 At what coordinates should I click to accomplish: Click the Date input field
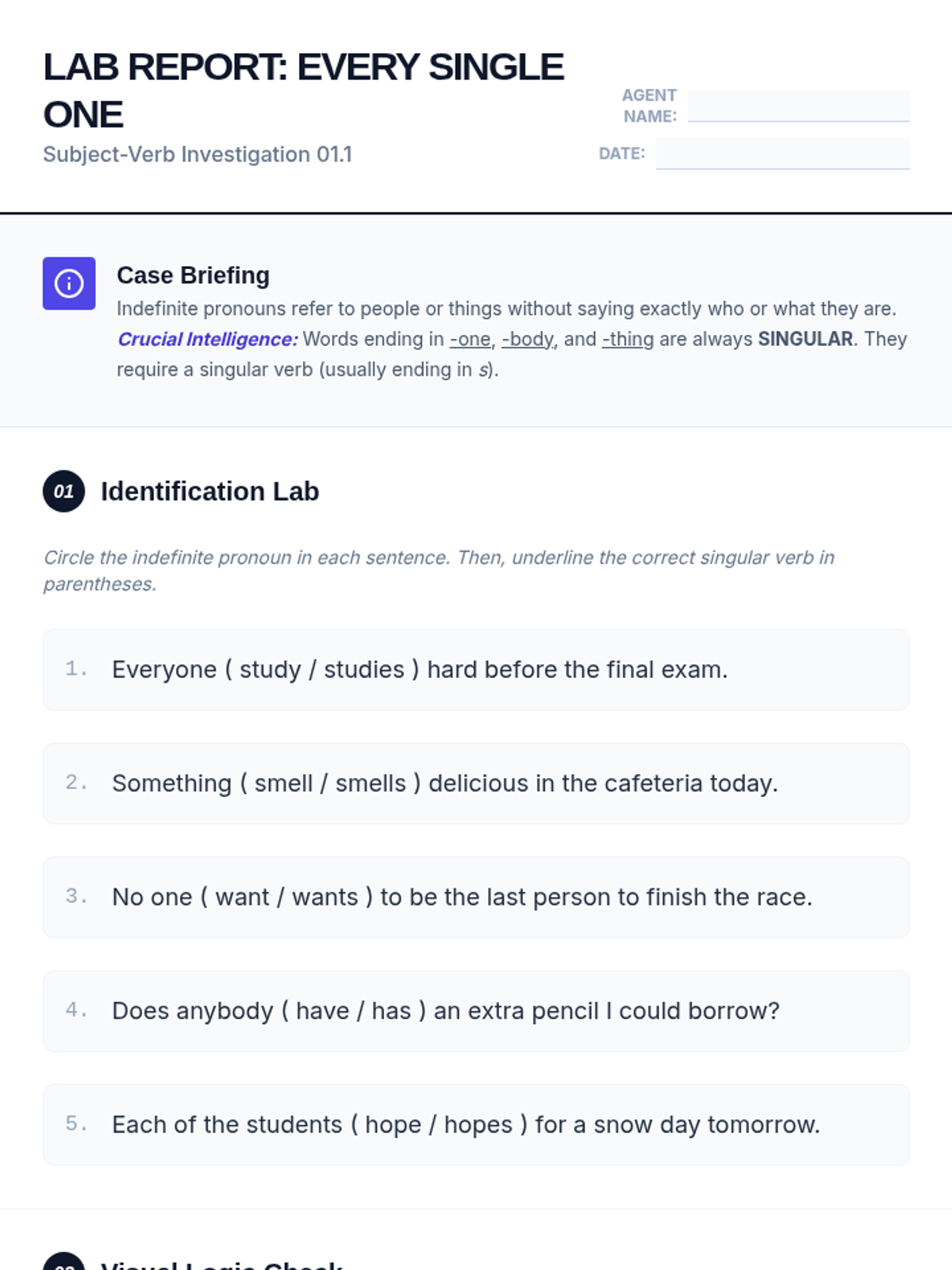click(782, 153)
